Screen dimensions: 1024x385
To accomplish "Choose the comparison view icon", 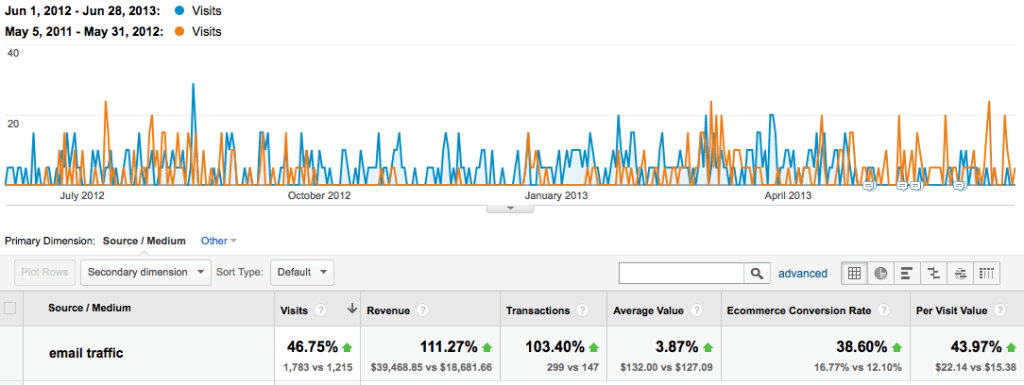I will [933, 273].
